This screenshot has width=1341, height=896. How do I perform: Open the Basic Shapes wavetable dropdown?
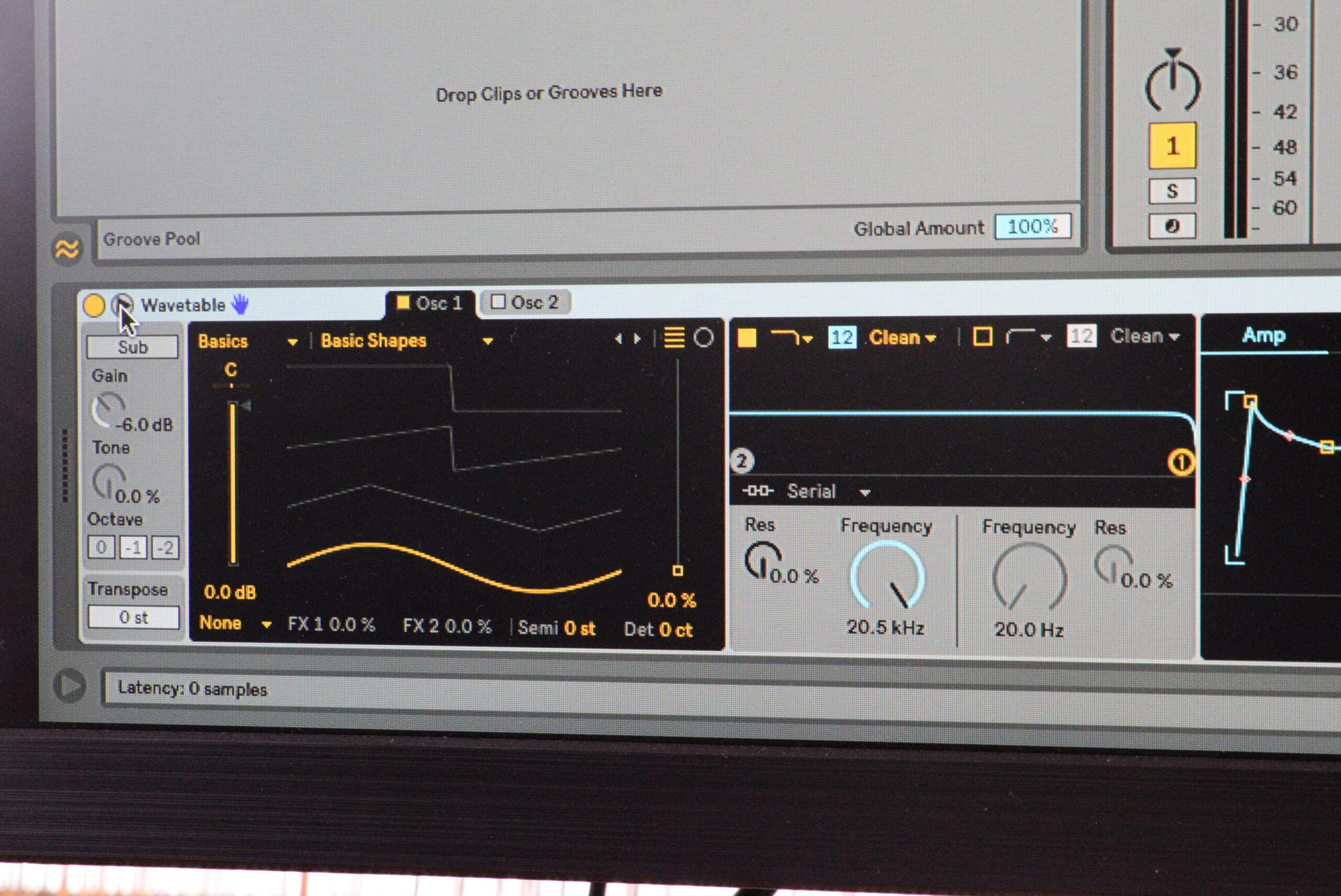click(406, 340)
